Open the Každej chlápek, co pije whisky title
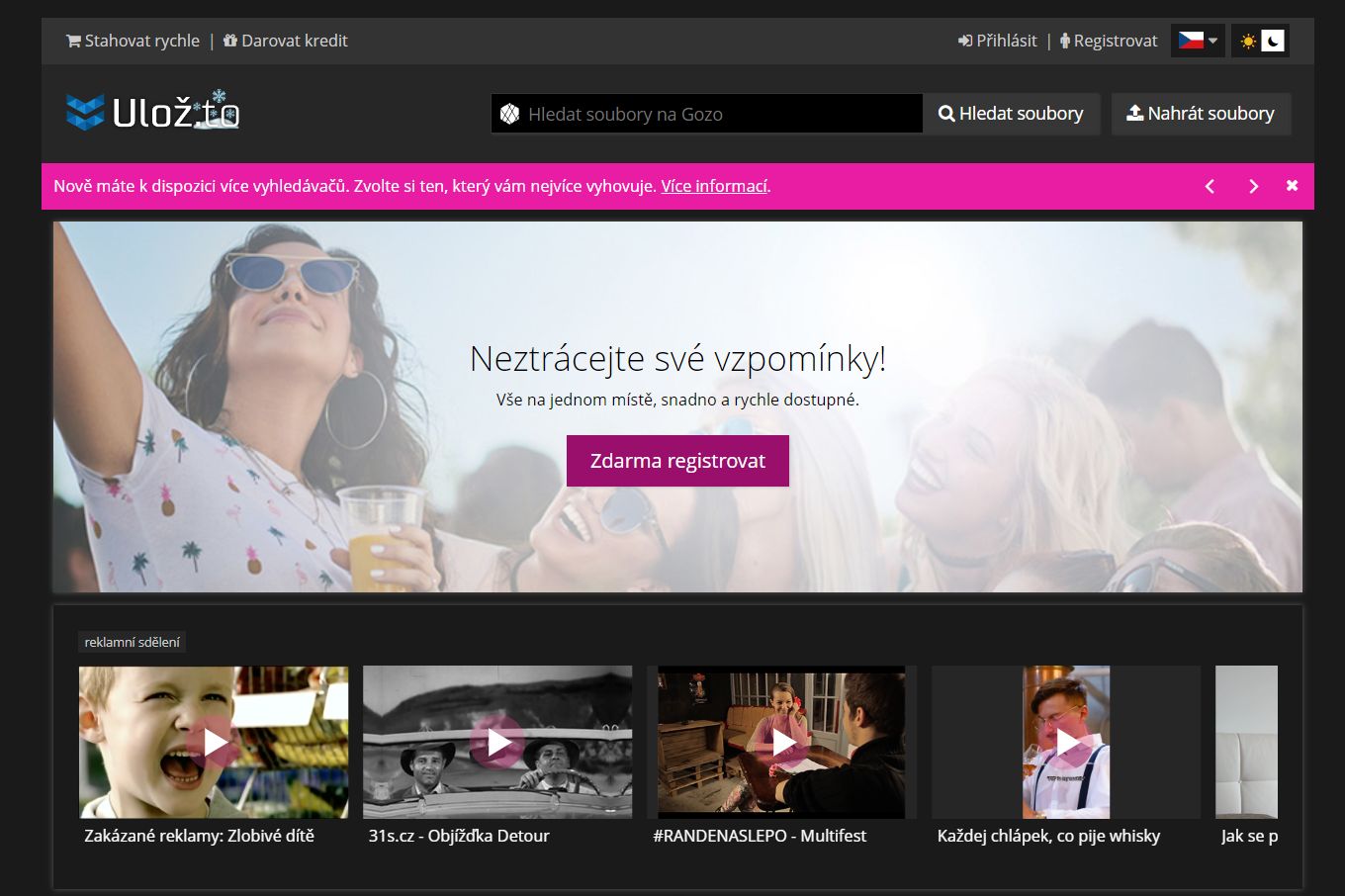Image resolution: width=1345 pixels, height=896 pixels. pyautogui.click(x=1048, y=836)
